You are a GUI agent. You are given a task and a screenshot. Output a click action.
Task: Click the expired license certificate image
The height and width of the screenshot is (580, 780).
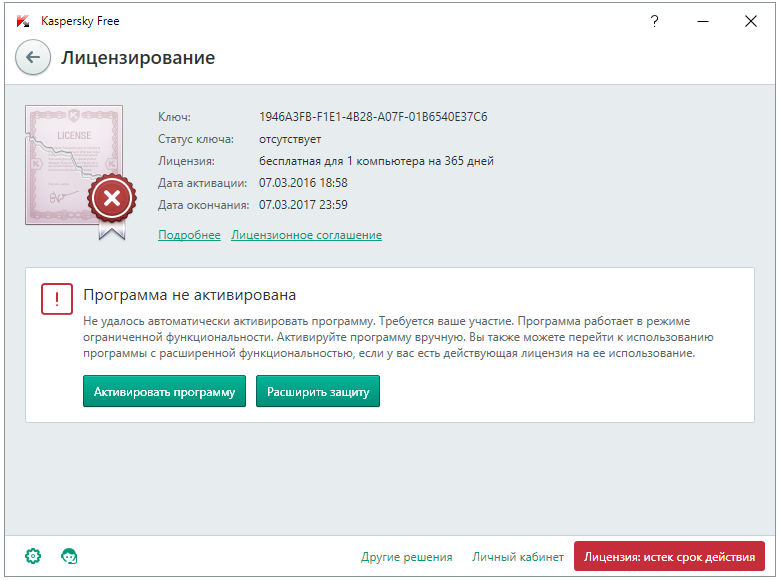[80, 172]
